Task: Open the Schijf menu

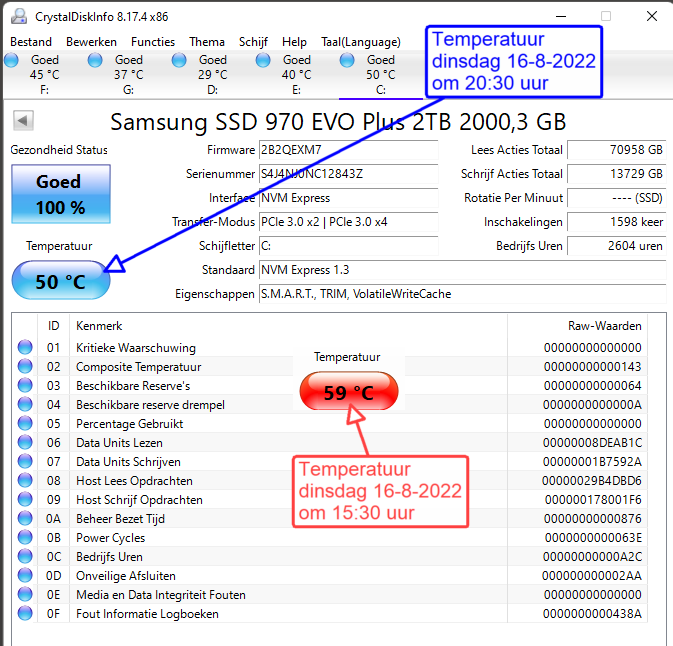Action: pos(254,42)
